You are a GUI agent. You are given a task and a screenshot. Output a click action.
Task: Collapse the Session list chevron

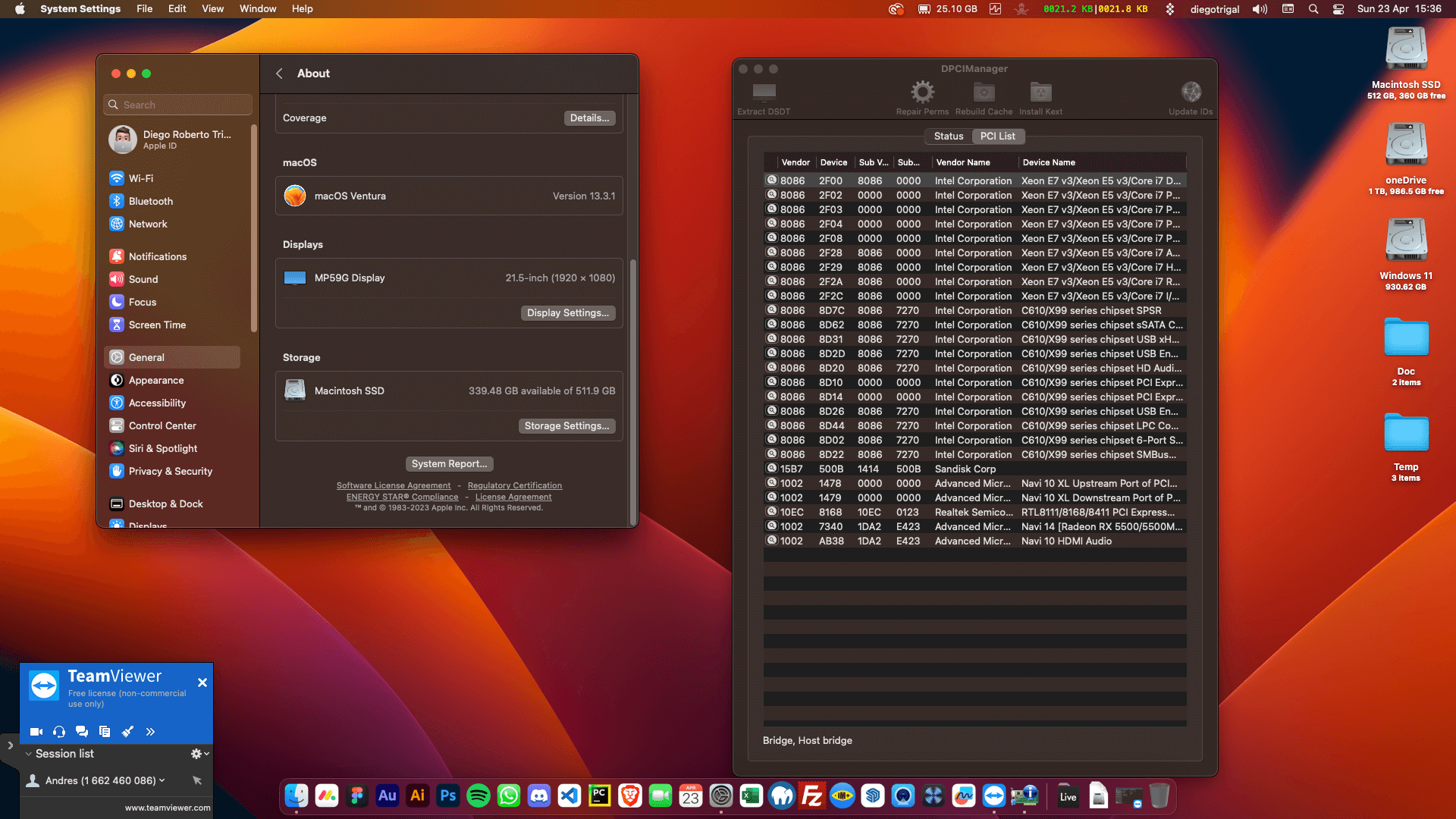pyautogui.click(x=29, y=754)
